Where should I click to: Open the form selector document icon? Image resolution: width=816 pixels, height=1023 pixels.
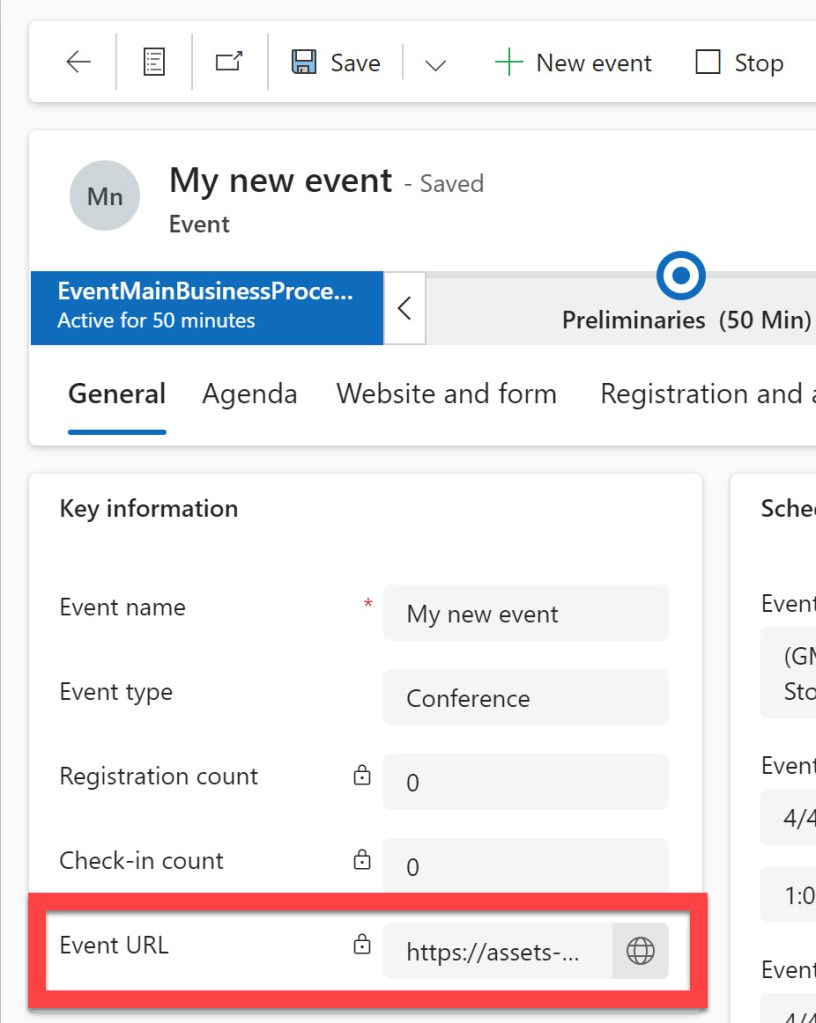click(153, 63)
